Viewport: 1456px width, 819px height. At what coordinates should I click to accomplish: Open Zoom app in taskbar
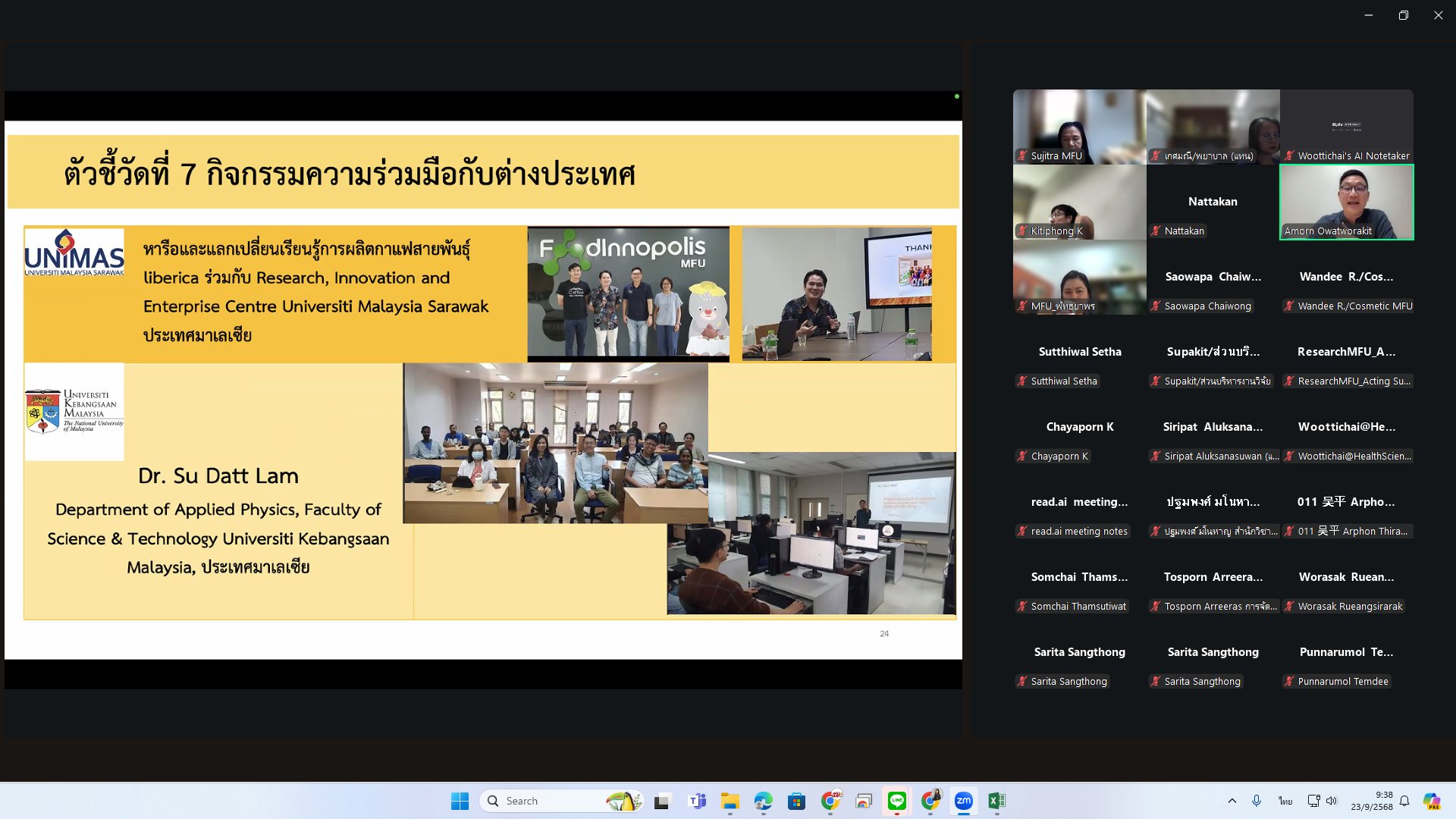963,801
